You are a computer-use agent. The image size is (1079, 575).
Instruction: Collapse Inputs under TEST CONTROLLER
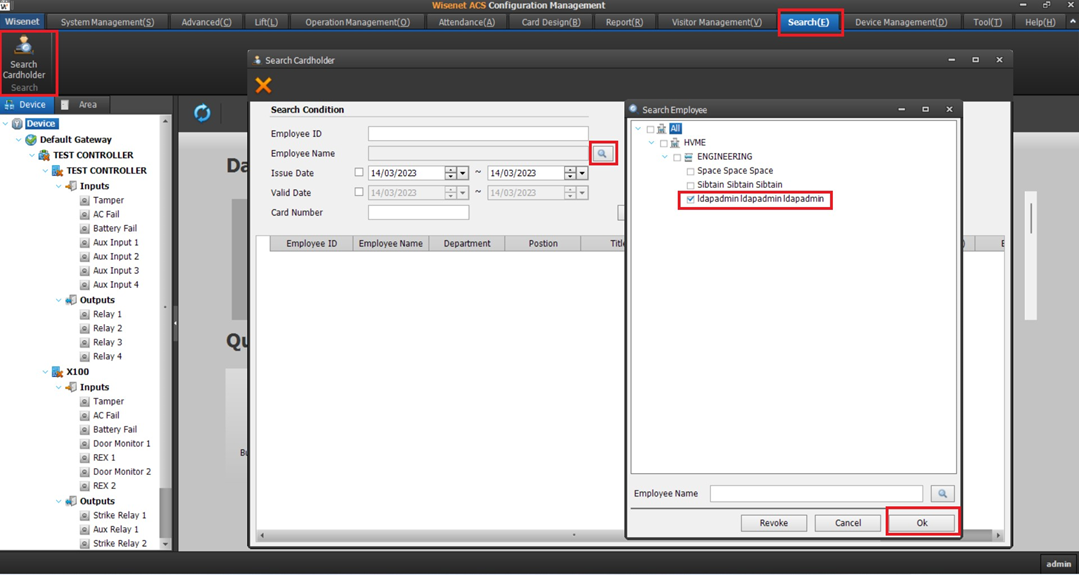[x=59, y=186]
